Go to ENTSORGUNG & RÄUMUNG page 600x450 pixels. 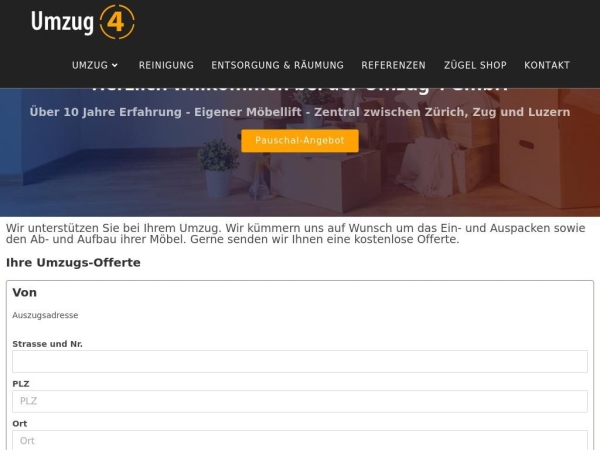[277, 65]
